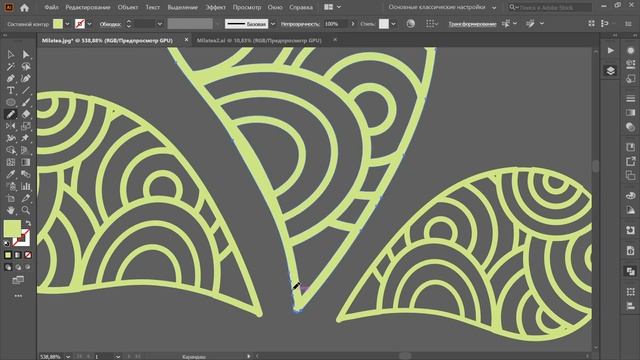Screen dimensions: 640x360
Task: Activate the Hand tool
Action: 11,210
